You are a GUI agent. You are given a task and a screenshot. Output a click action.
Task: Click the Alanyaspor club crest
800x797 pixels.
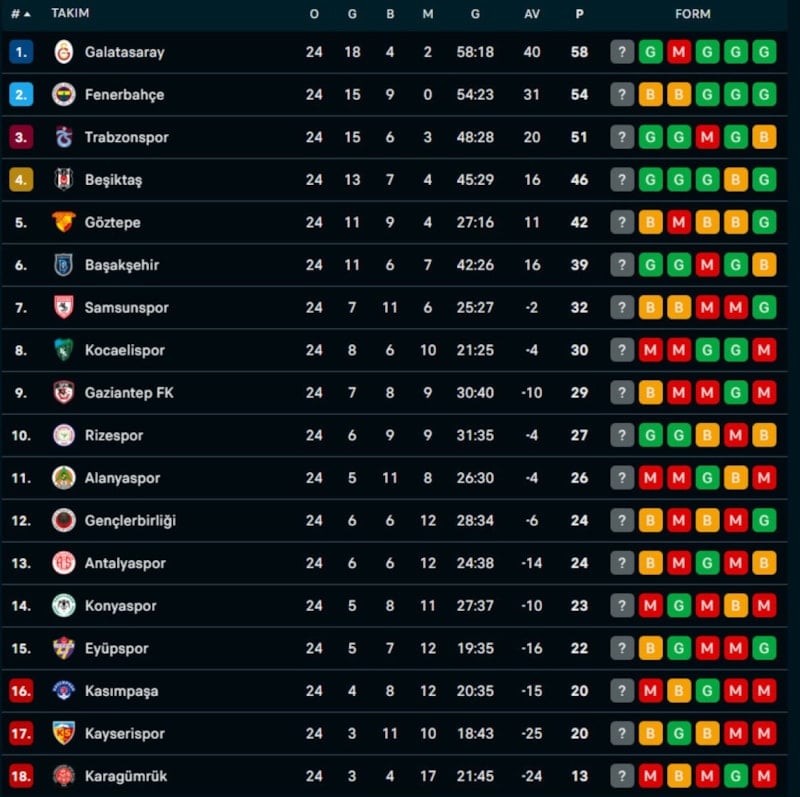coord(64,478)
